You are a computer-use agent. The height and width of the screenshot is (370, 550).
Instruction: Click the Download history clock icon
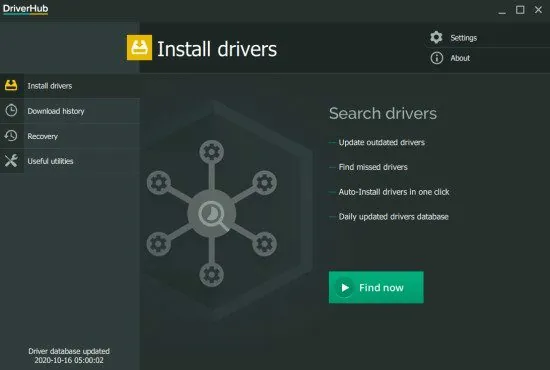(x=11, y=110)
